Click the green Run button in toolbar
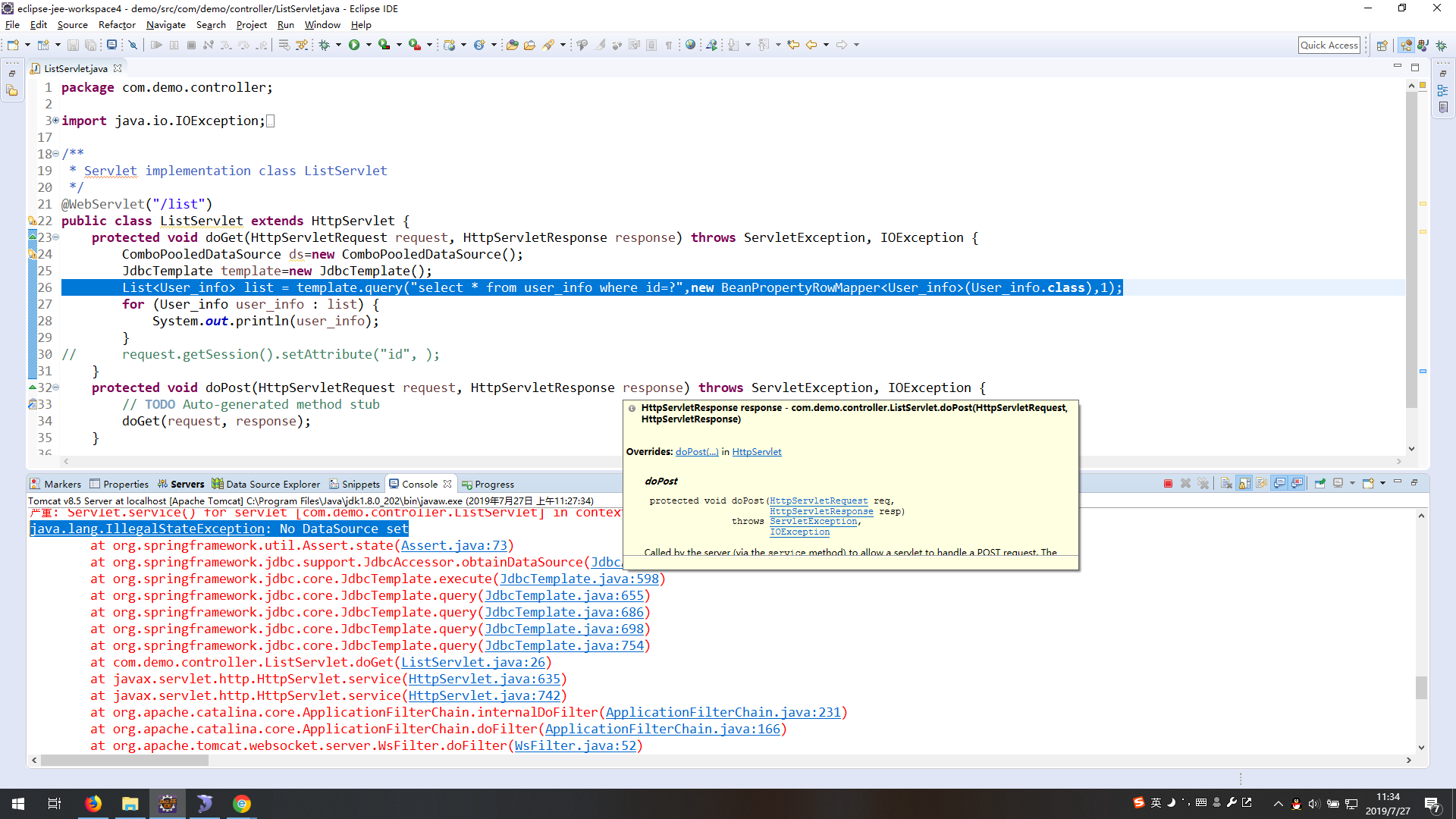The width and height of the screenshot is (1456, 819). [x=354, y=45]
